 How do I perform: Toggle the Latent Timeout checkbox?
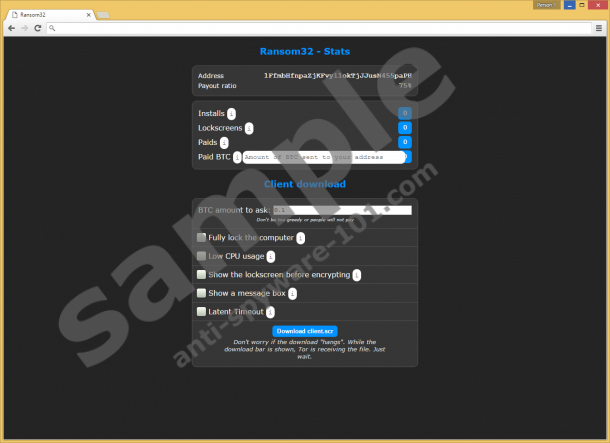pyautogui.click(x=202, y=311)
